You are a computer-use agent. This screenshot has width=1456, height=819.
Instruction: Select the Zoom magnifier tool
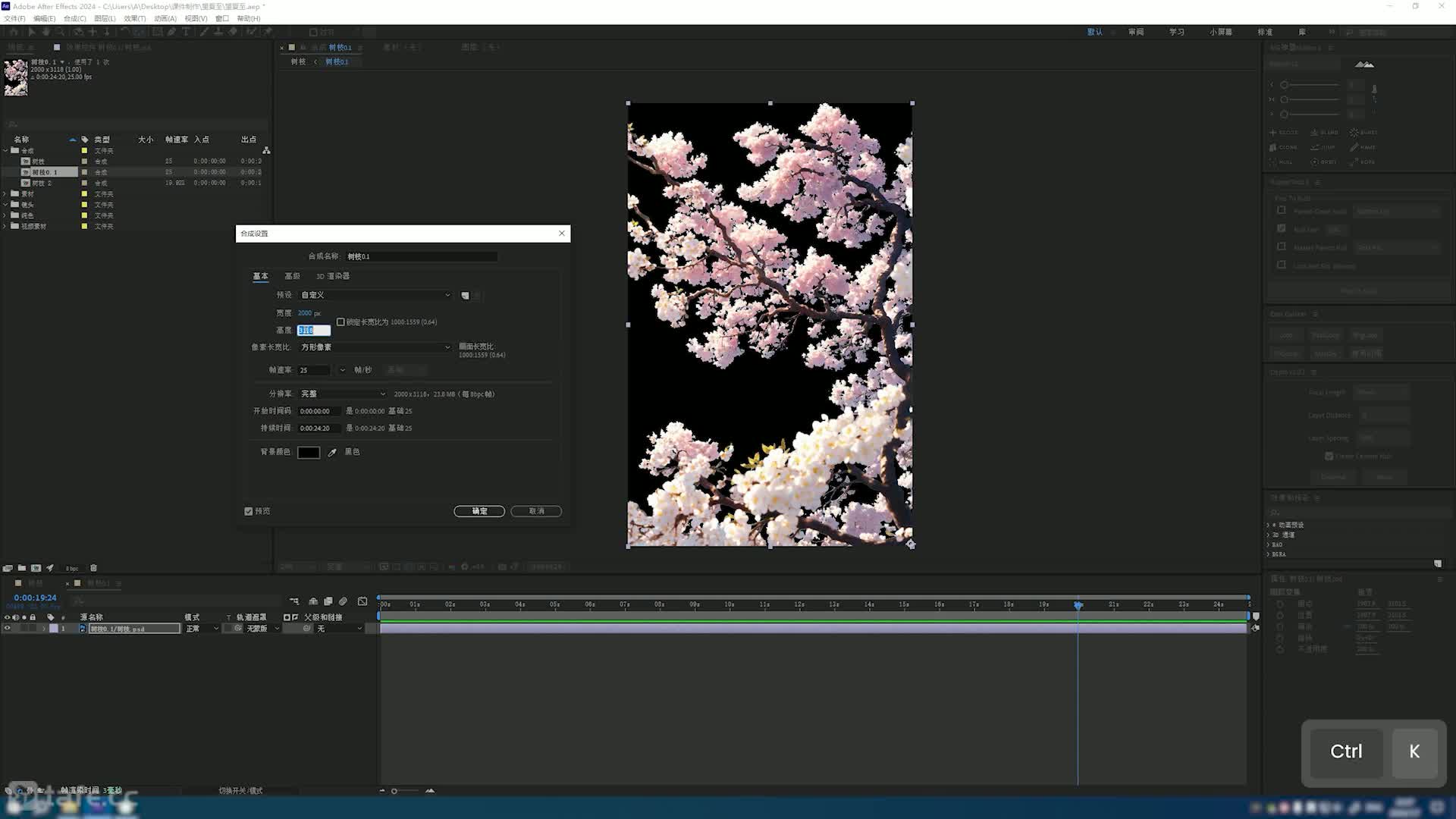(x=60, y=32)
